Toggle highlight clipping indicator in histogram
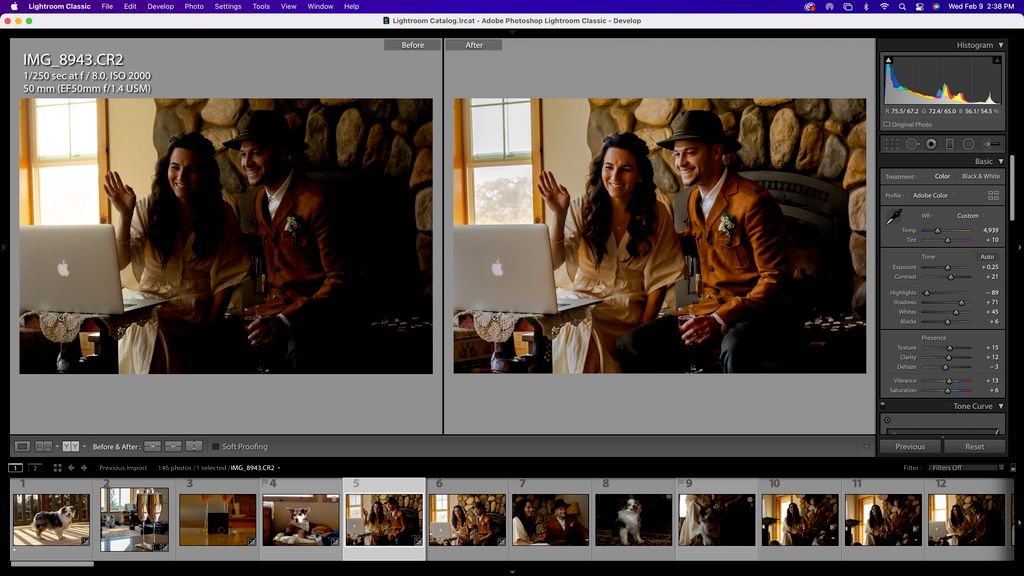 pos(997,60)
